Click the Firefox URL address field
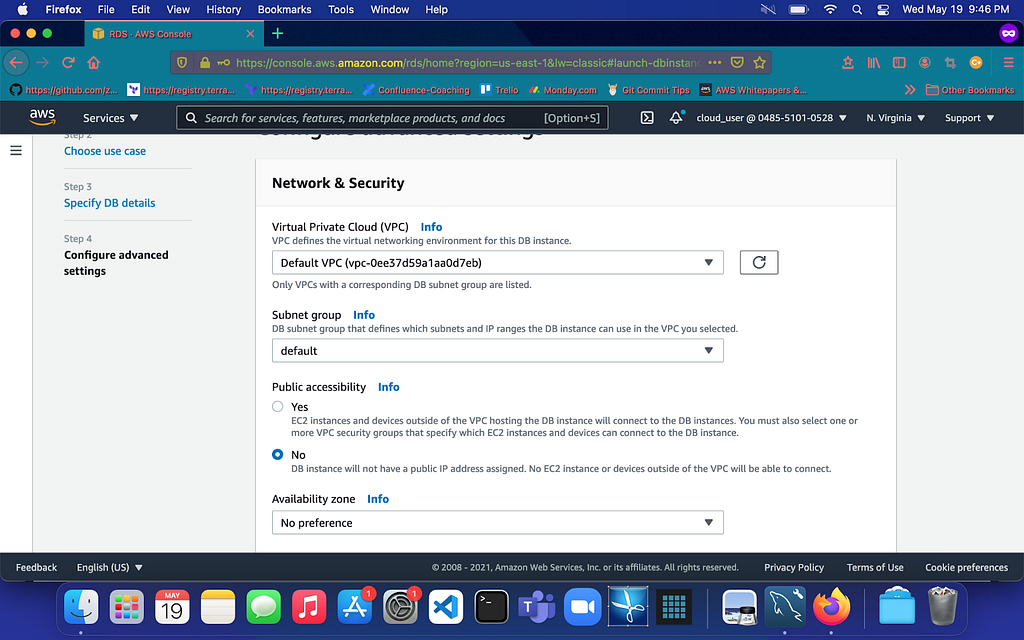Screen dimensions: 1024x640 pyautogui.click(x=468, y=63)
